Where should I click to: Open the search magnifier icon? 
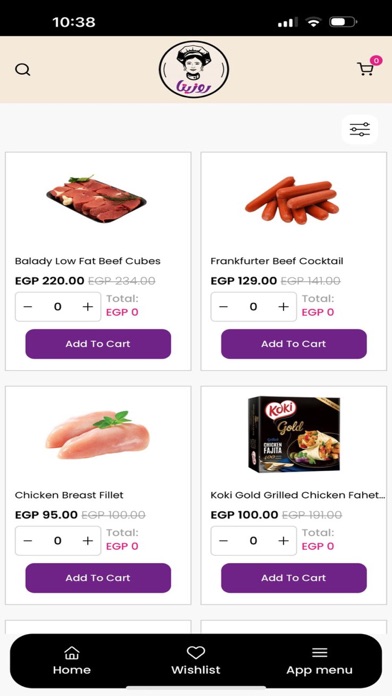point(23,70)
